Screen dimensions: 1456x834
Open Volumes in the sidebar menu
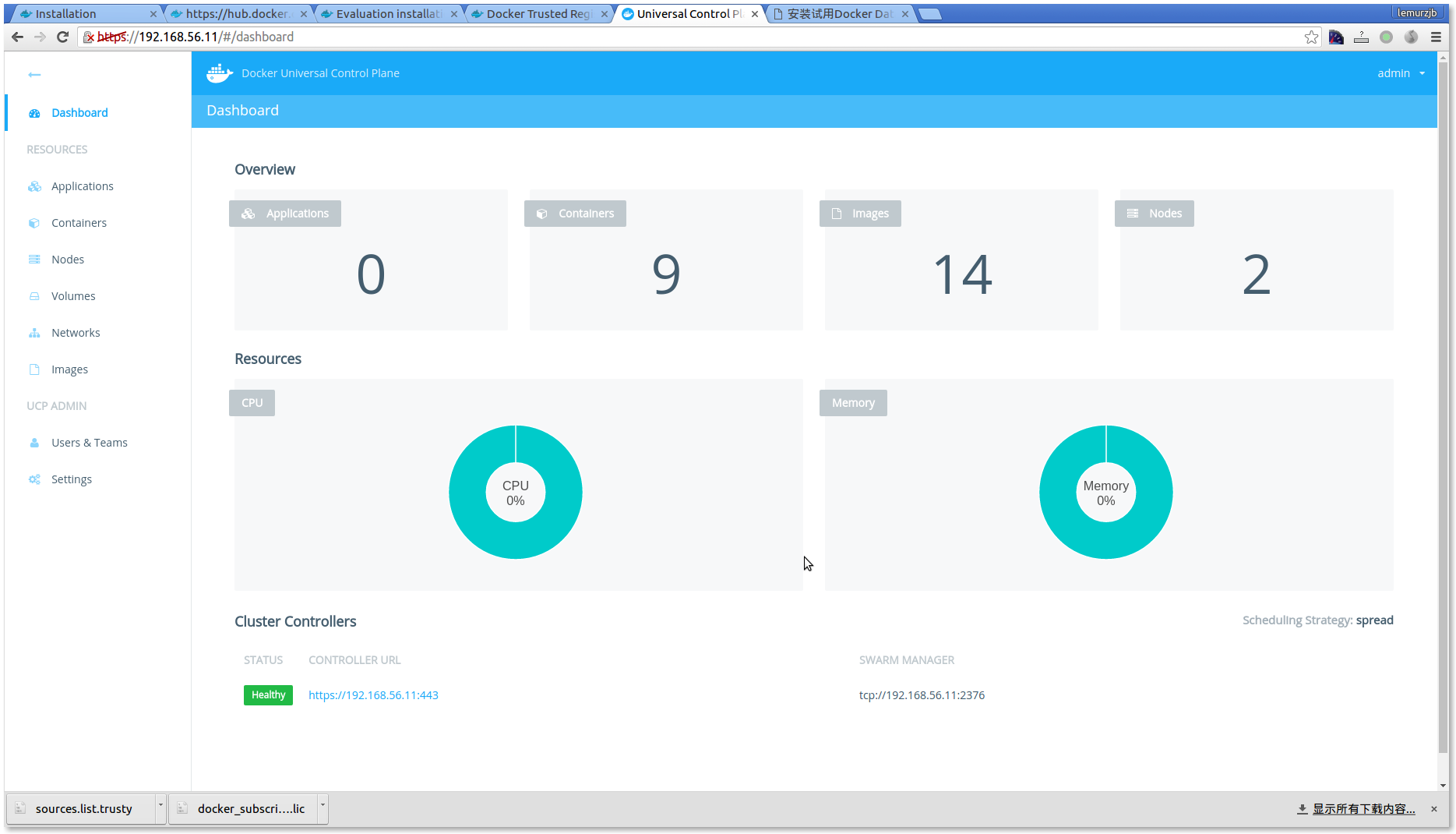pos(73,296)
